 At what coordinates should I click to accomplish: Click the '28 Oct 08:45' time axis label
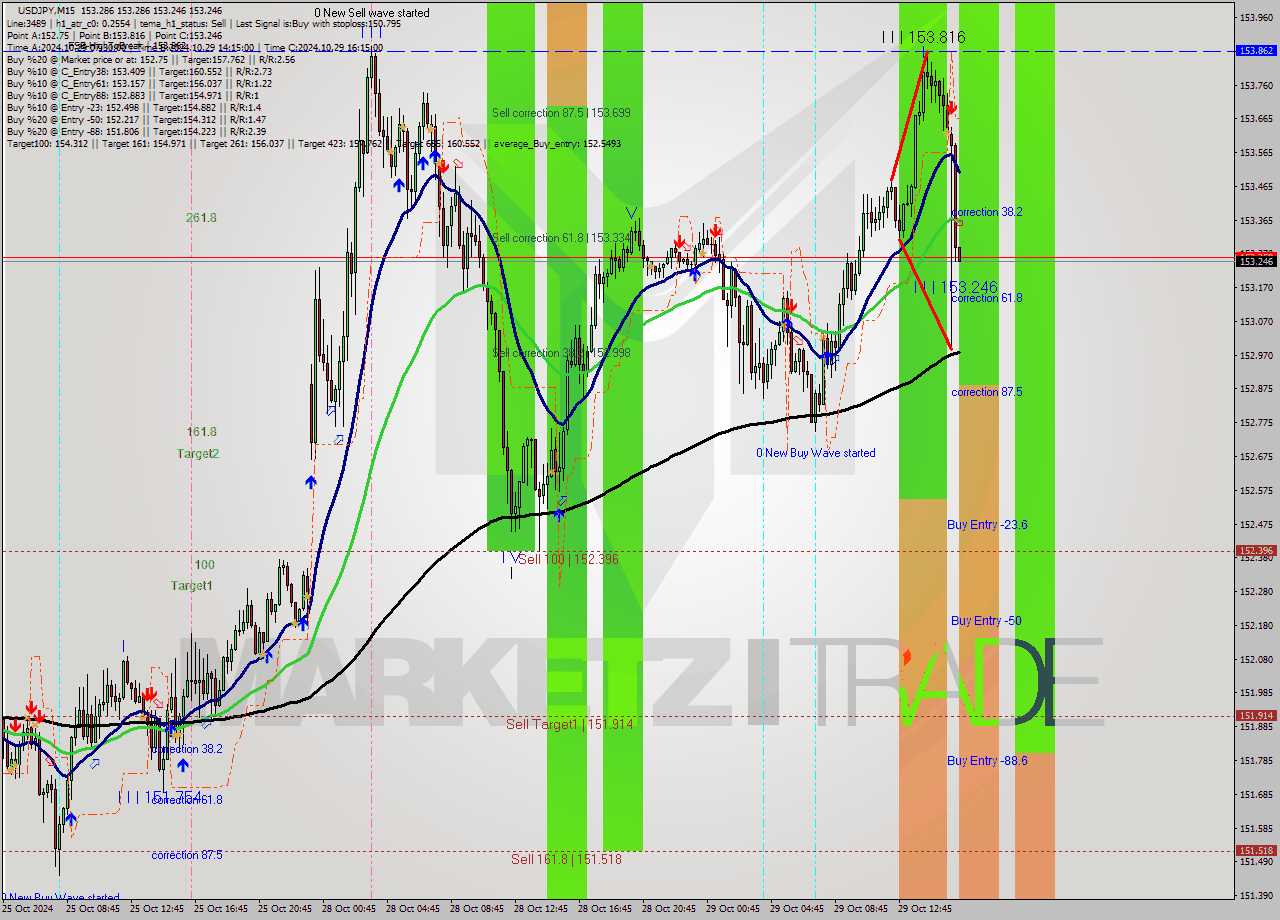point(476,909)
